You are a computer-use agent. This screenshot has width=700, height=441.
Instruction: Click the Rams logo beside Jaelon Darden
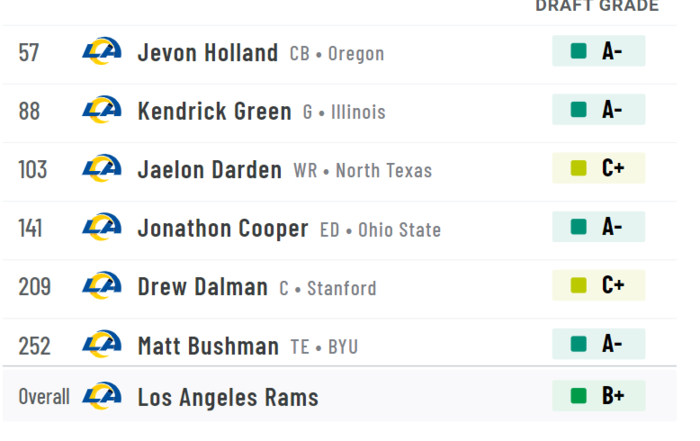tap(101, 169)
